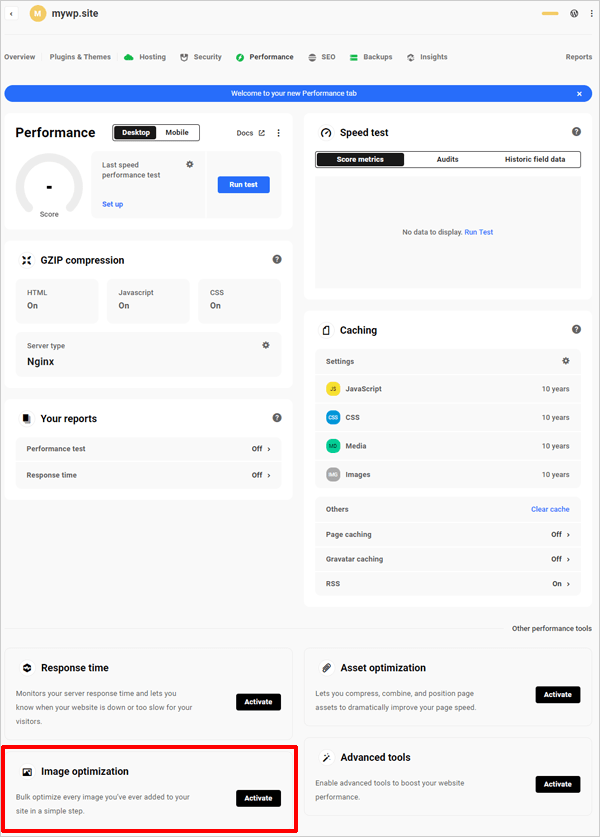Screen dimensions: 600x837
Task: Switch performance view to Mobile
Action: point(175,132)
